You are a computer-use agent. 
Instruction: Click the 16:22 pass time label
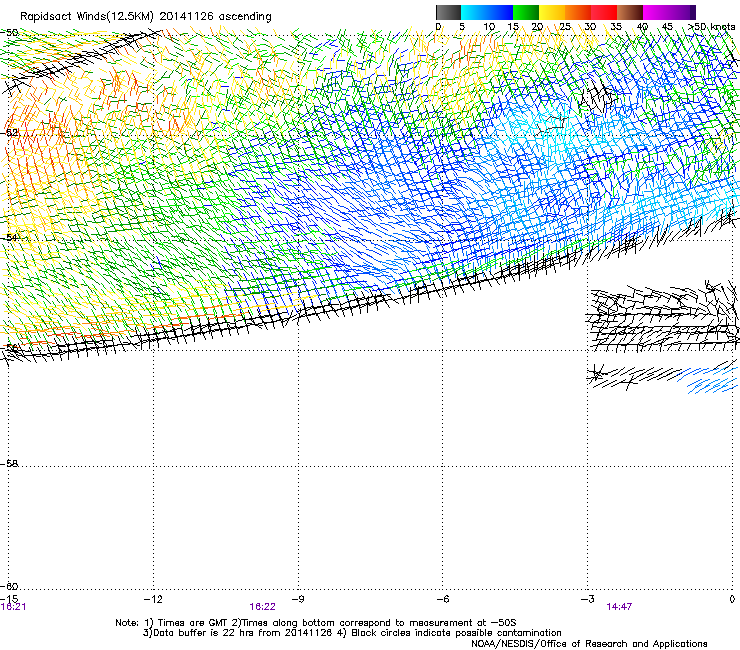(x=262, y=607)
